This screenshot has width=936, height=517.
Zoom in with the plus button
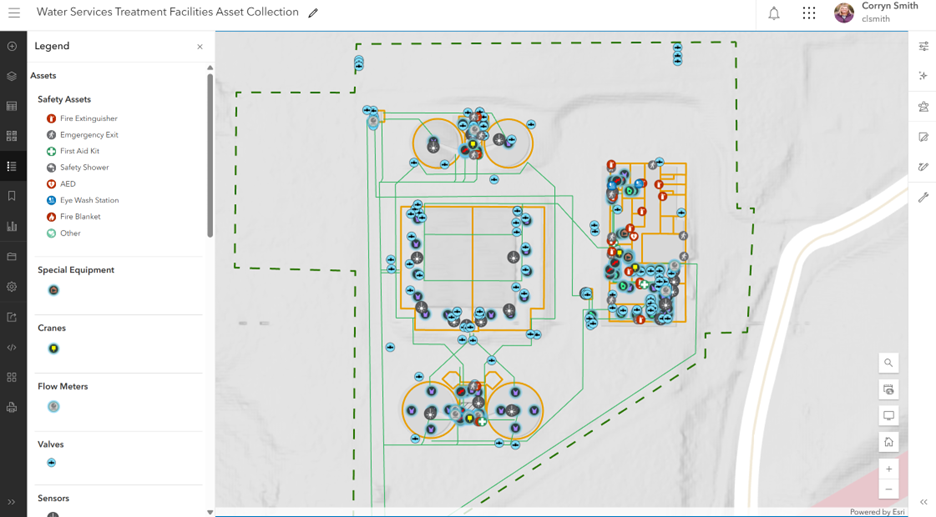pyautogui.click(x=888, y=469)
